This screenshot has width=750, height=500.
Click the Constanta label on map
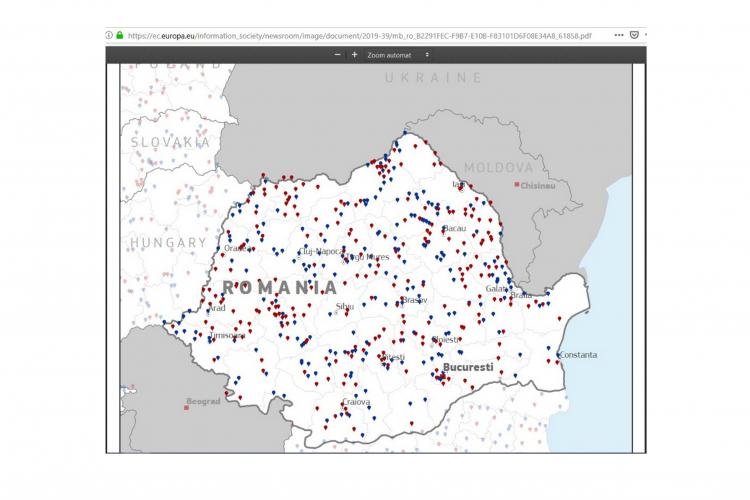[x=578, y=355]
